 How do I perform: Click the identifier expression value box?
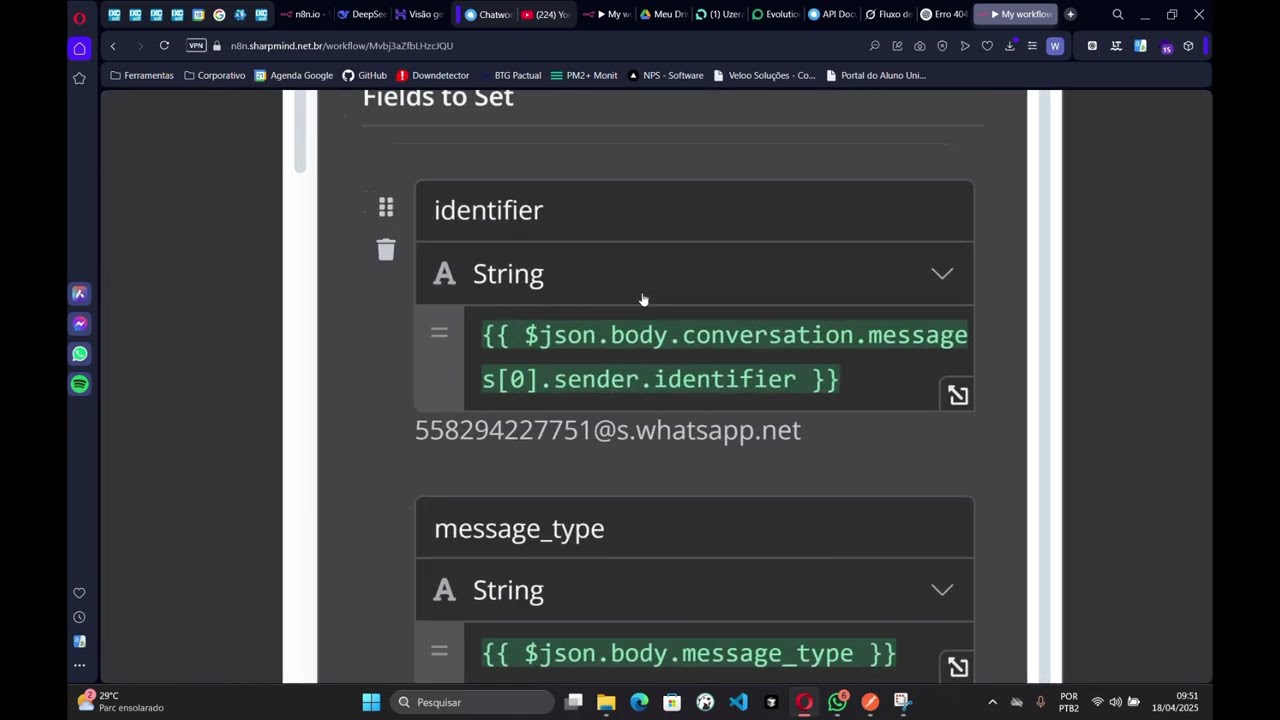tap(718, 358)
